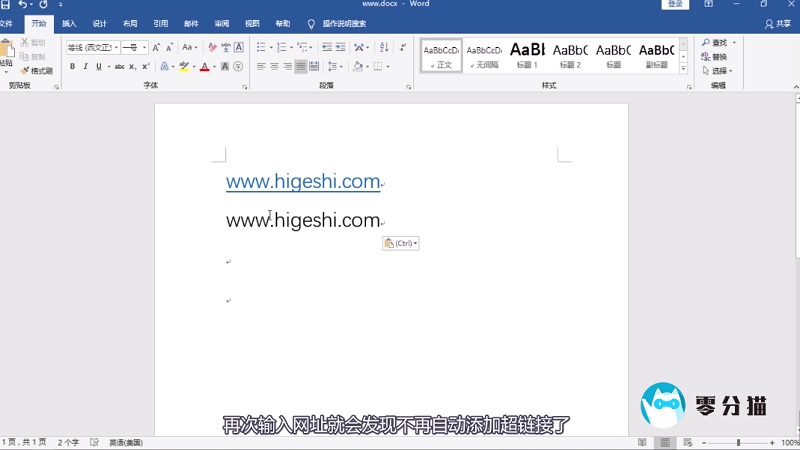The width and height of the screenshot is (800, 450).
Task: Open the 布局 (Layout) ribbon tab
Action: tap(130, 23)
